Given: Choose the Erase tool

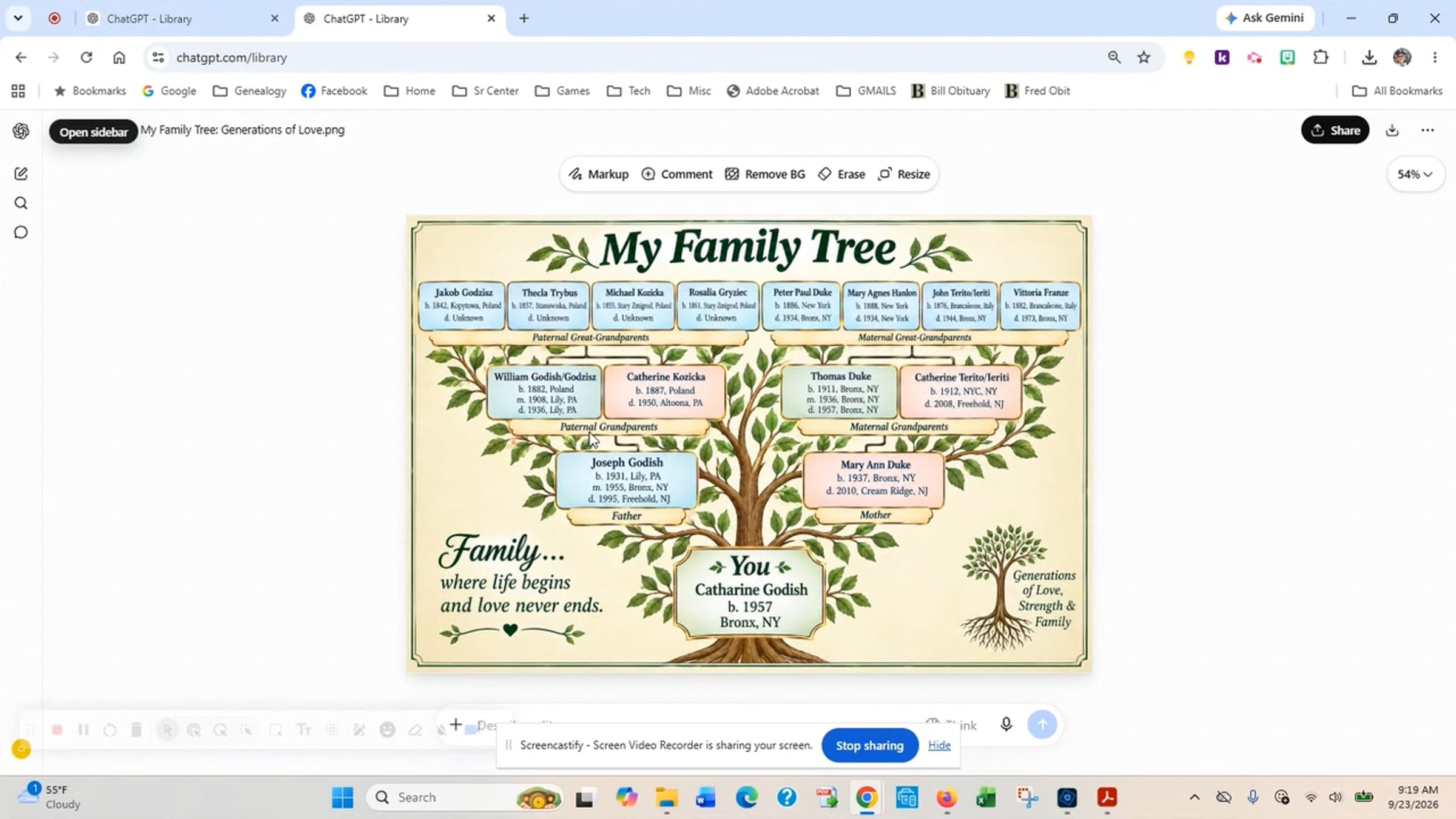Looking at the screenshot, I should 841,174.
